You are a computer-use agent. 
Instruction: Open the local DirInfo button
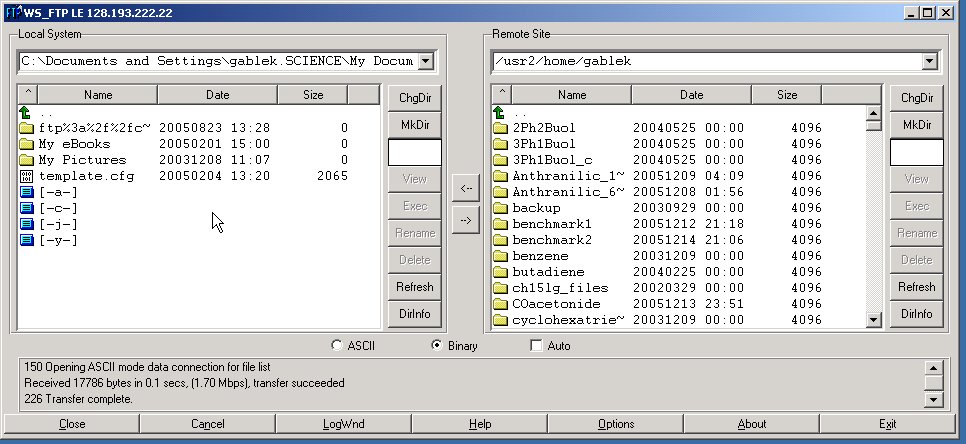point(415,314)
